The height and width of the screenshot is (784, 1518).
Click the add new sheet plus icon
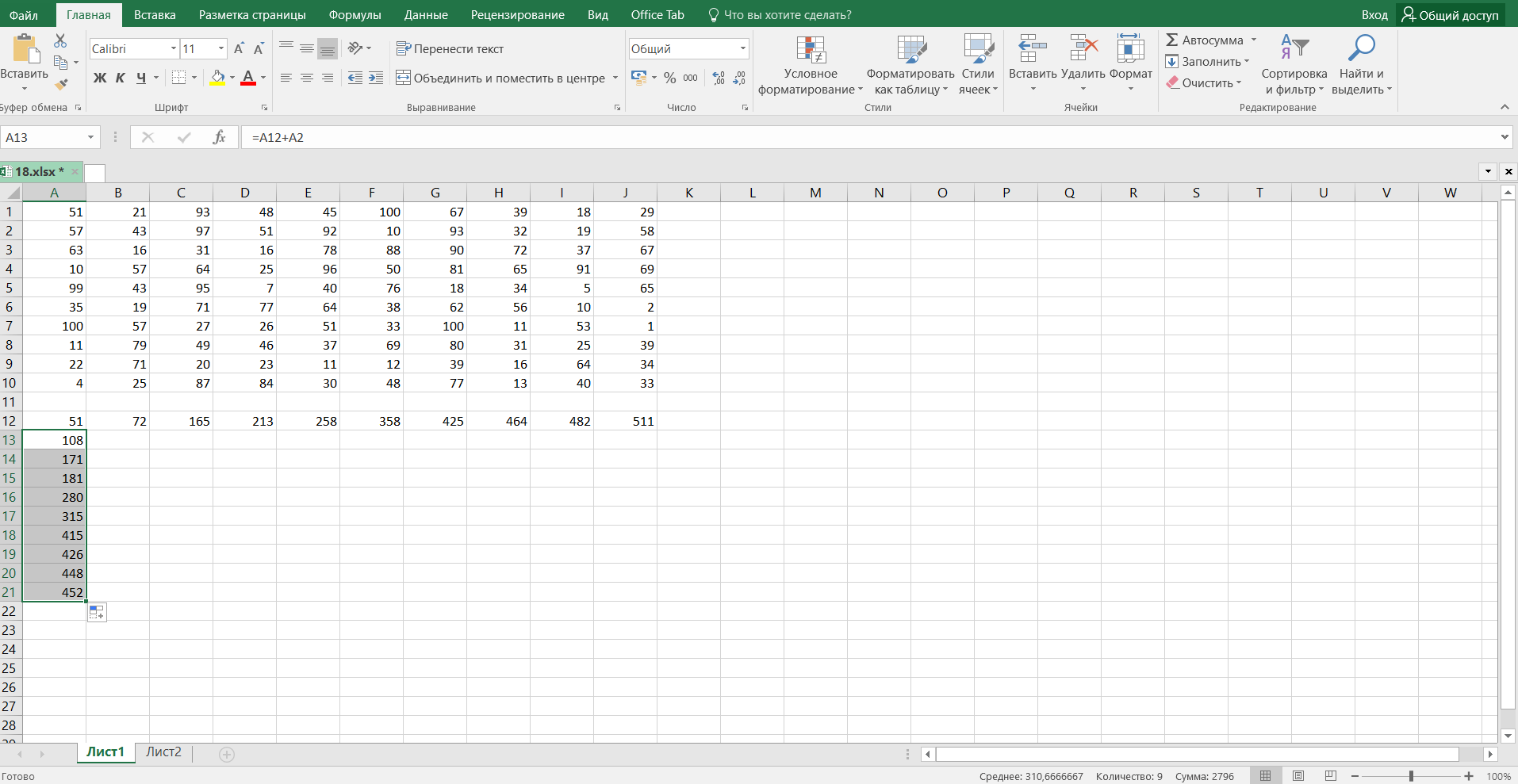click(x=227, y=754)
